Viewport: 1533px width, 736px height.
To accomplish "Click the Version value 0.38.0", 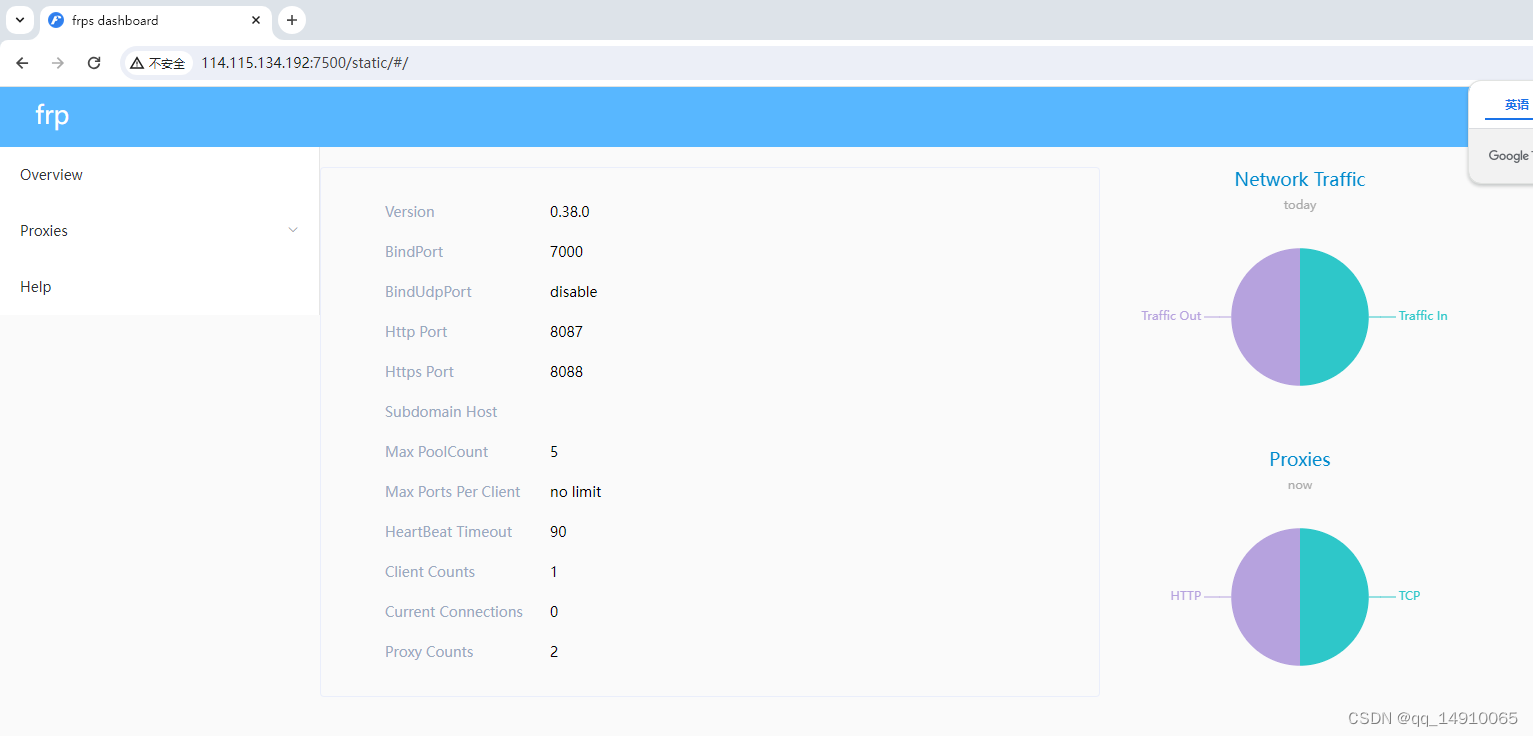I will click(570, 212).
